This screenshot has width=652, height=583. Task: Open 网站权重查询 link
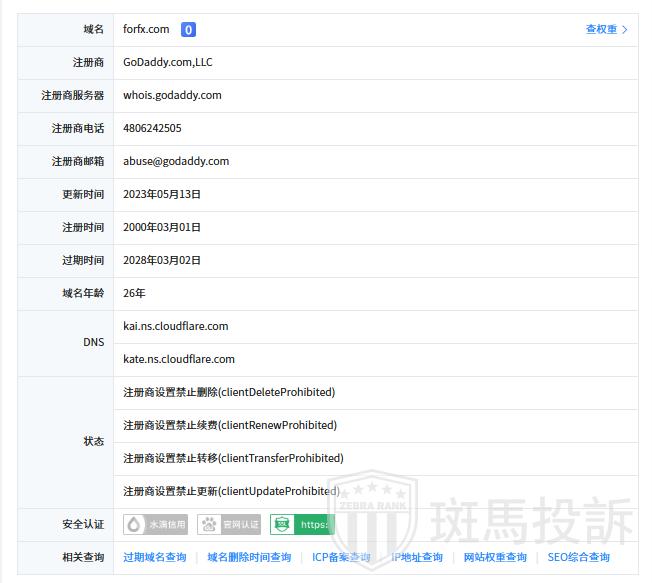(495, 557)
